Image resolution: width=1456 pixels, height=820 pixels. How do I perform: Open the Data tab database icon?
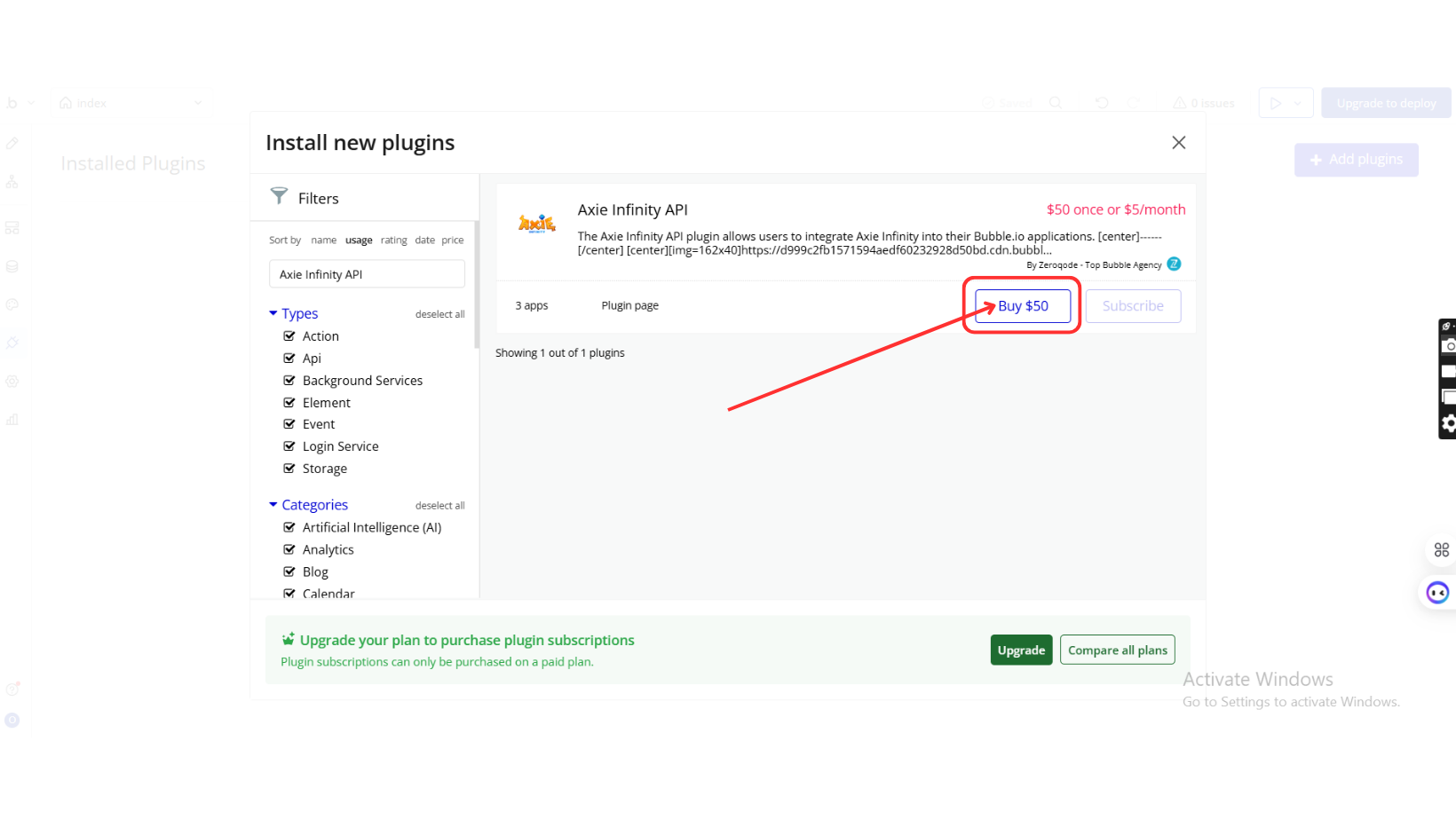(x=12, y=266)
